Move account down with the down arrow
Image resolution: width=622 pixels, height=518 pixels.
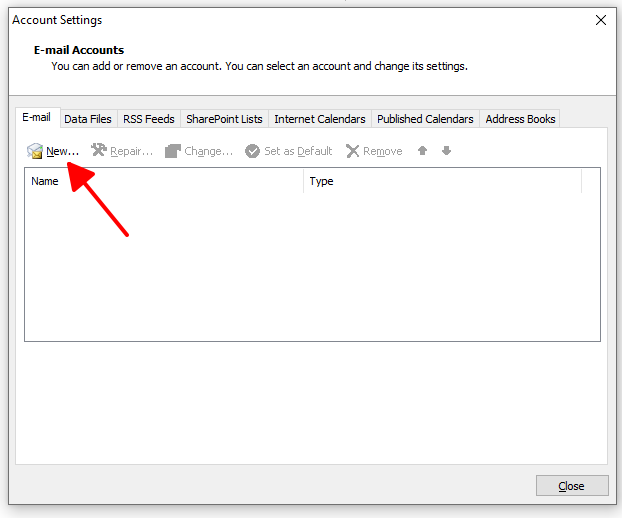[x=446, y=151]
